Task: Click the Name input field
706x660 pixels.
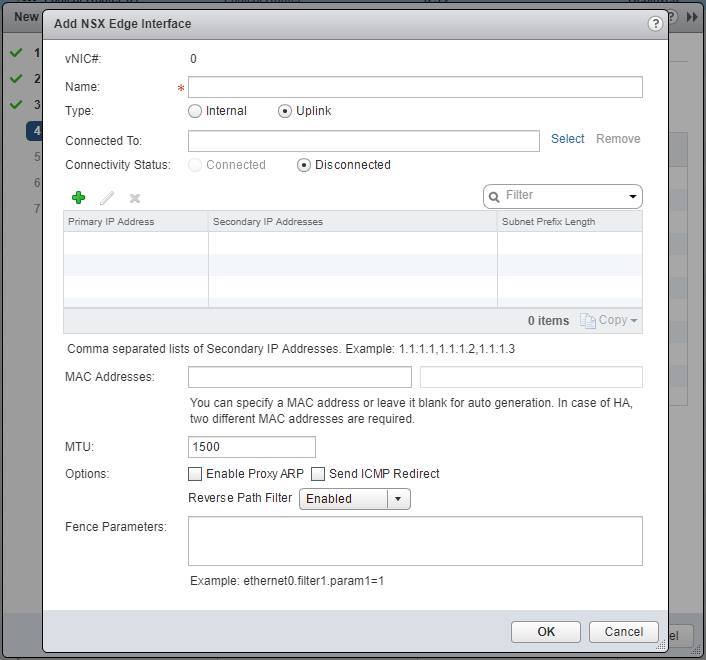Action: click(x=415, y=88)
